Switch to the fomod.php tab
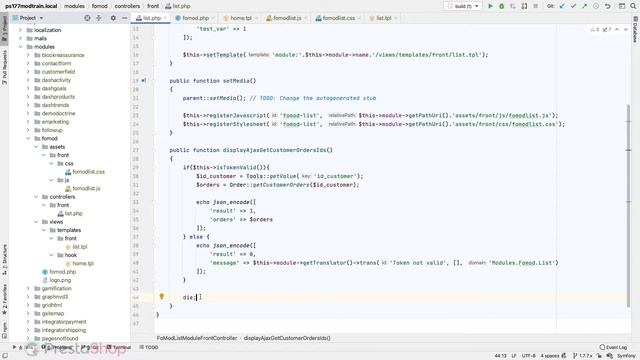640x360 pixels. 195,18
